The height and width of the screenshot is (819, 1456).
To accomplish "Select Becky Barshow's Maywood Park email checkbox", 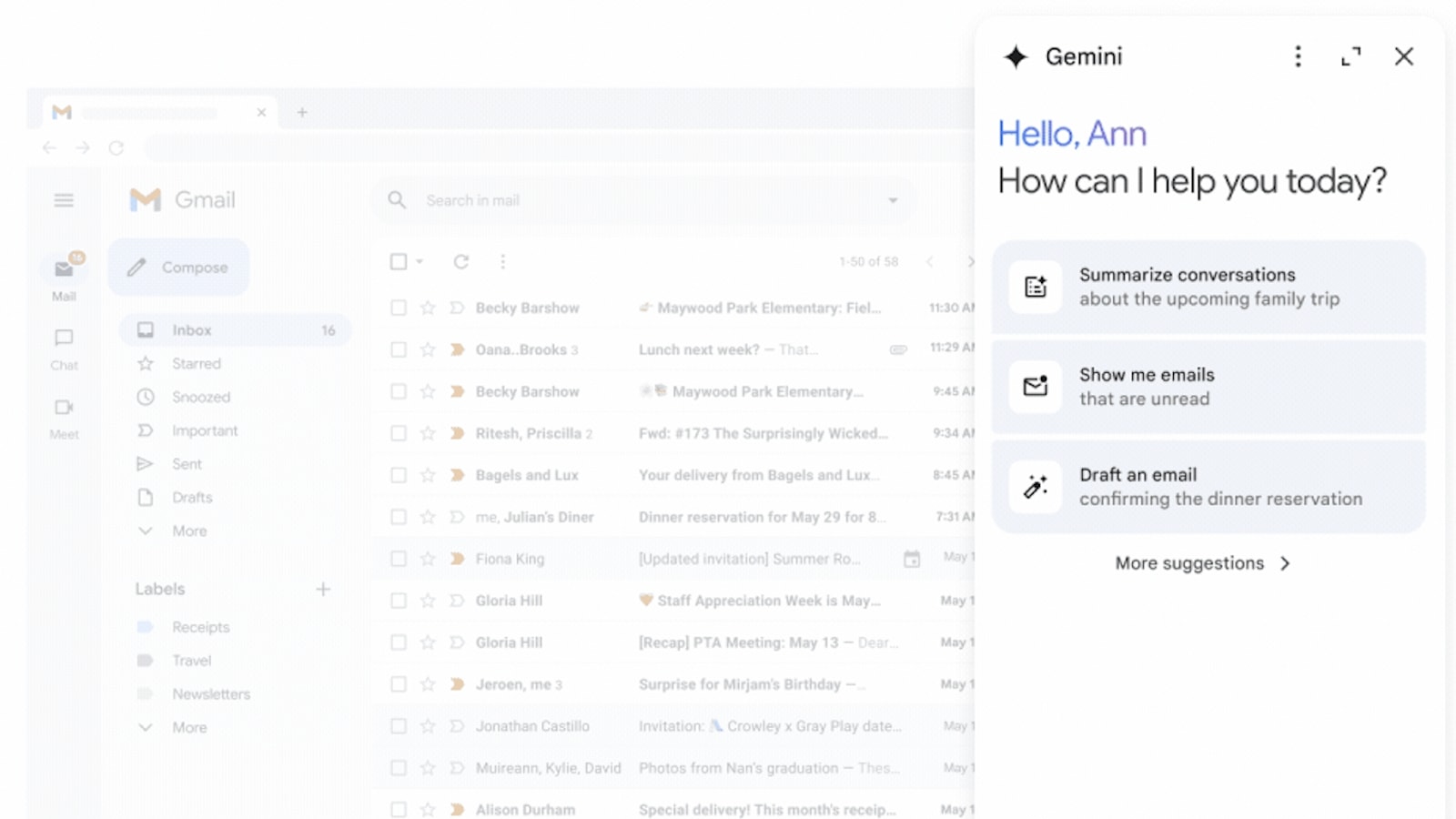I will (x=398, y=308).
